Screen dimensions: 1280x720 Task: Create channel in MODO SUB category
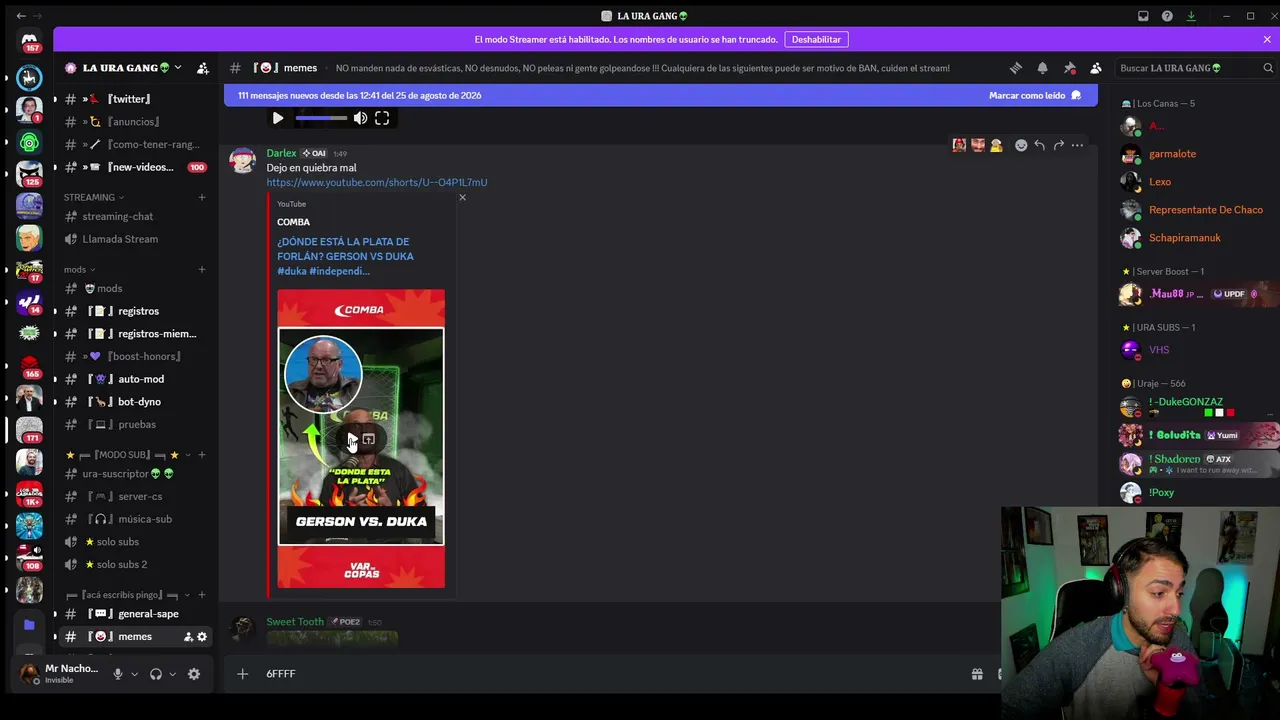[x=202, y=455]
